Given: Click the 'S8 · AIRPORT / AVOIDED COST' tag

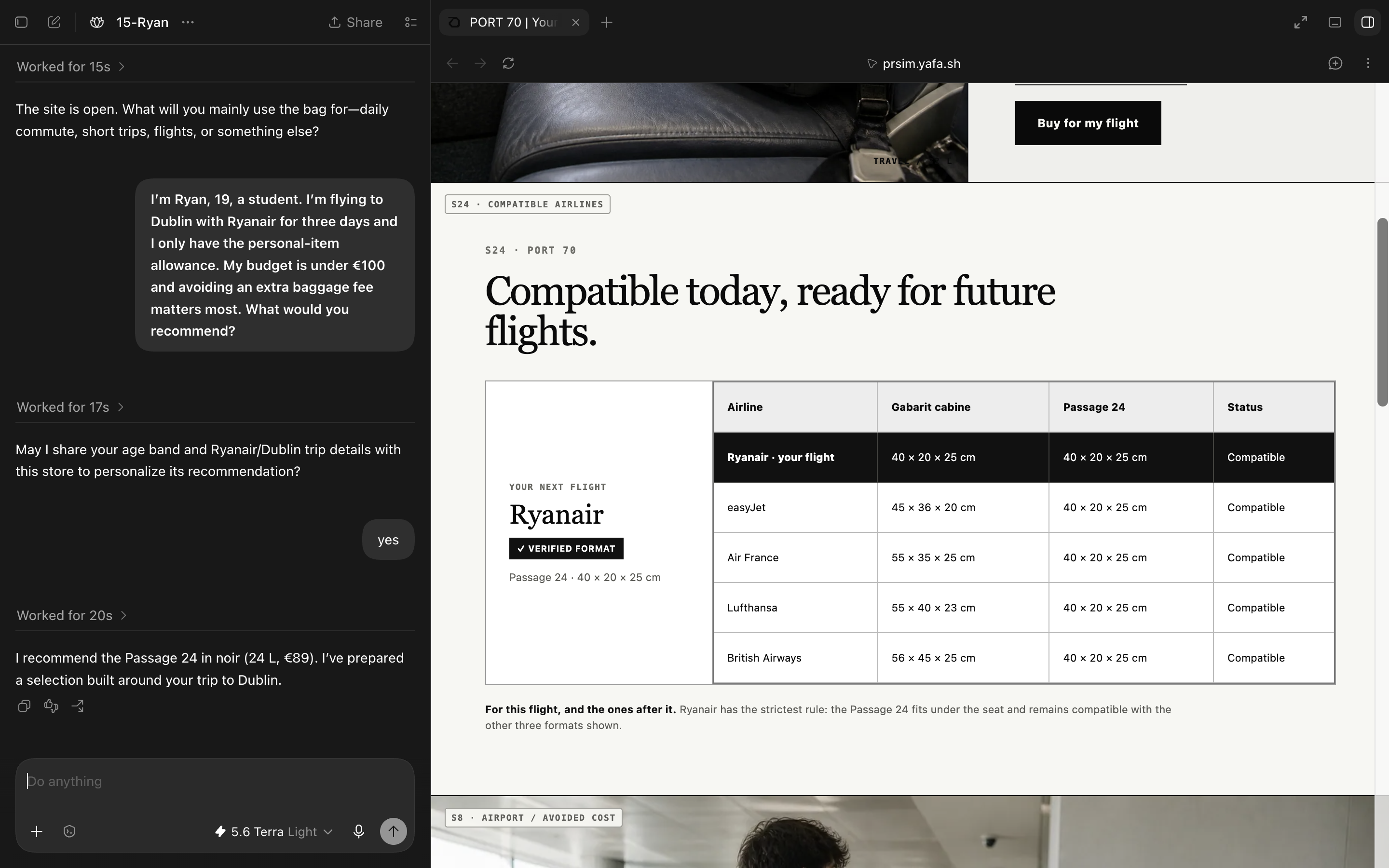Looking at the screenshot, I should (x=533, y=817).
